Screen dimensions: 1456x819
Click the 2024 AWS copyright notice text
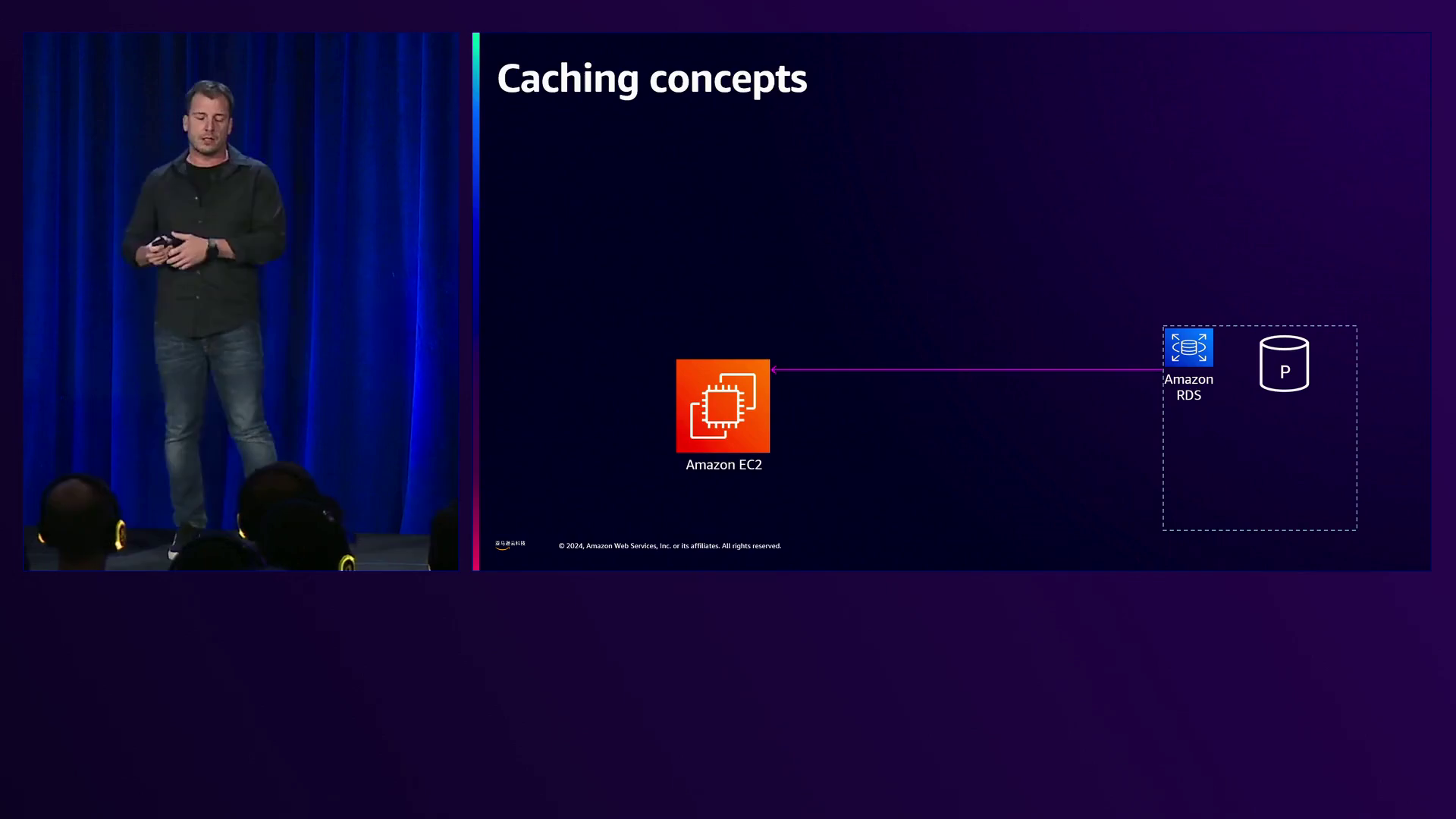tap(670, 546)
